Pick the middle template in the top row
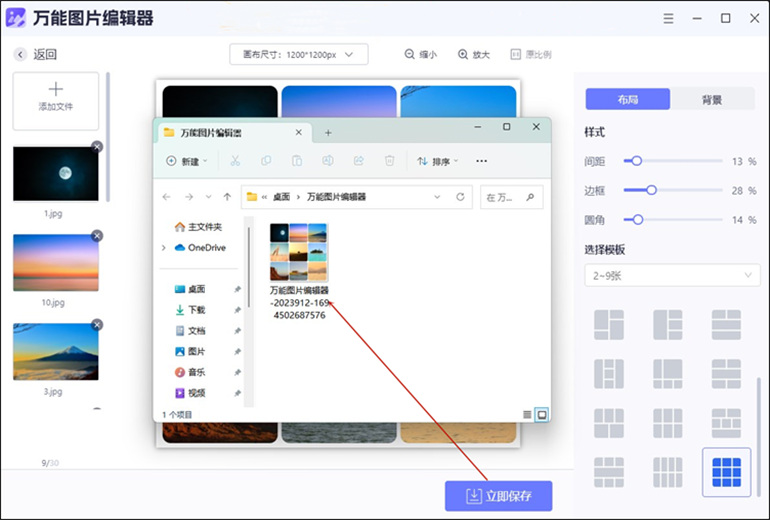 pos(667,325)
